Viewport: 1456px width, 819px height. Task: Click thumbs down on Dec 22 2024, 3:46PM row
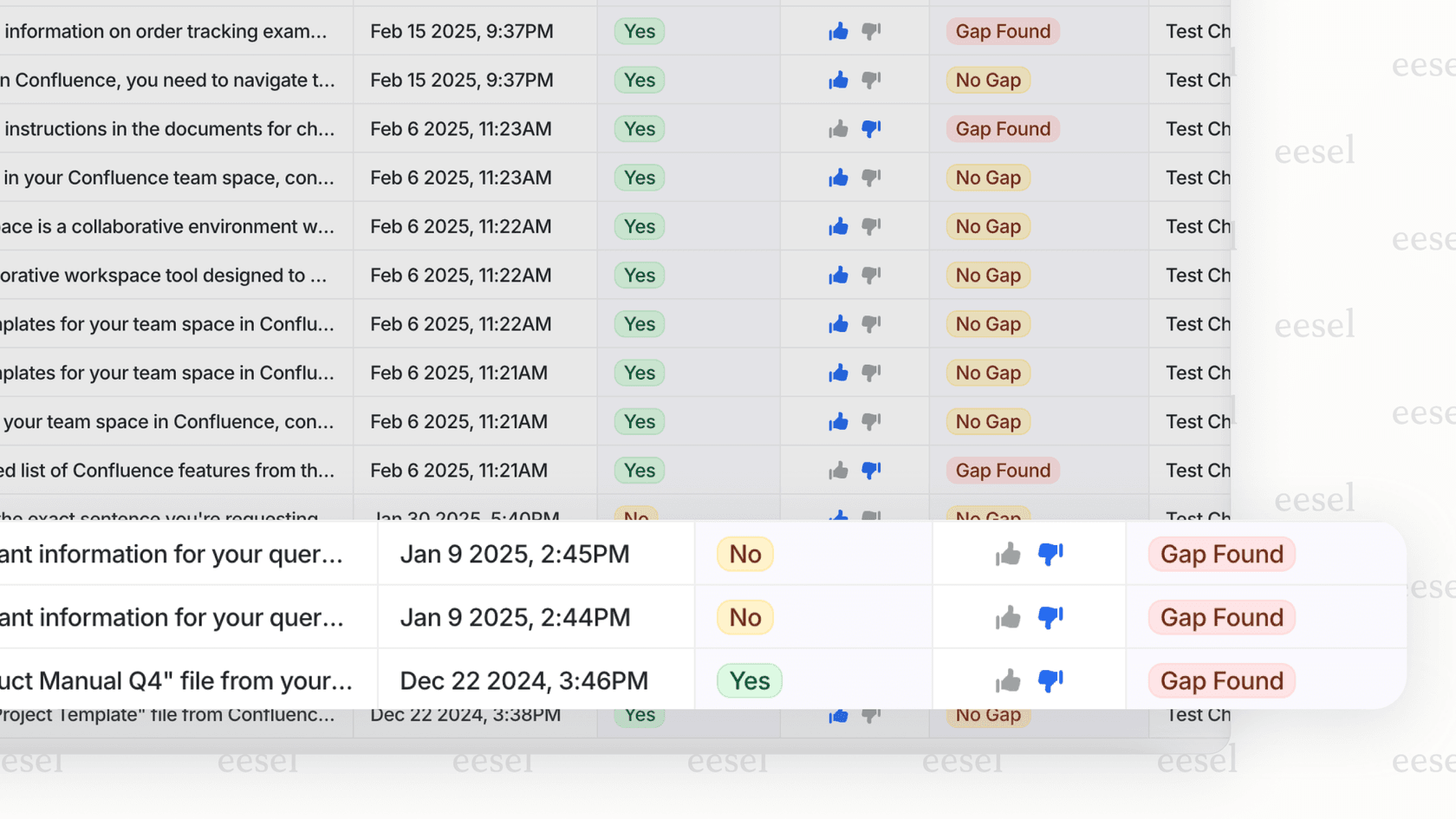pyautogui.click(x=1050, y=680)
